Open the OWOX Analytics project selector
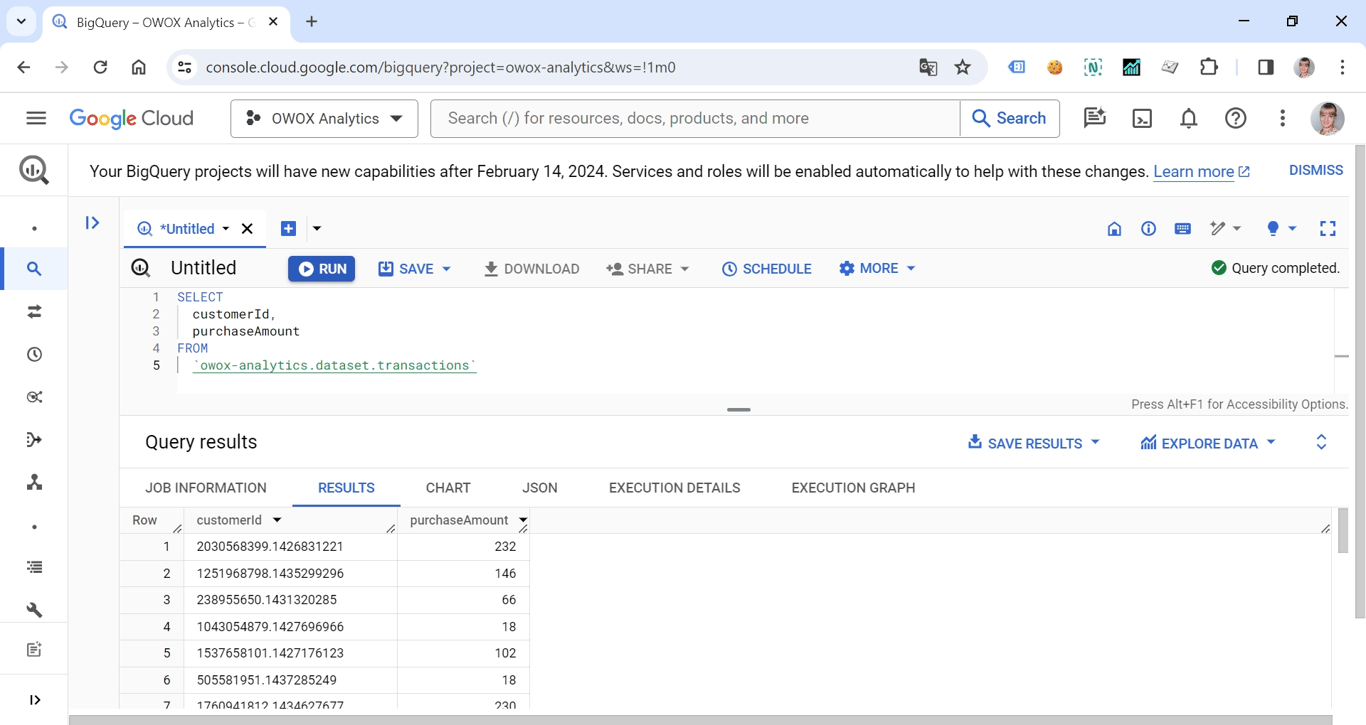 [x=324, y=118]
